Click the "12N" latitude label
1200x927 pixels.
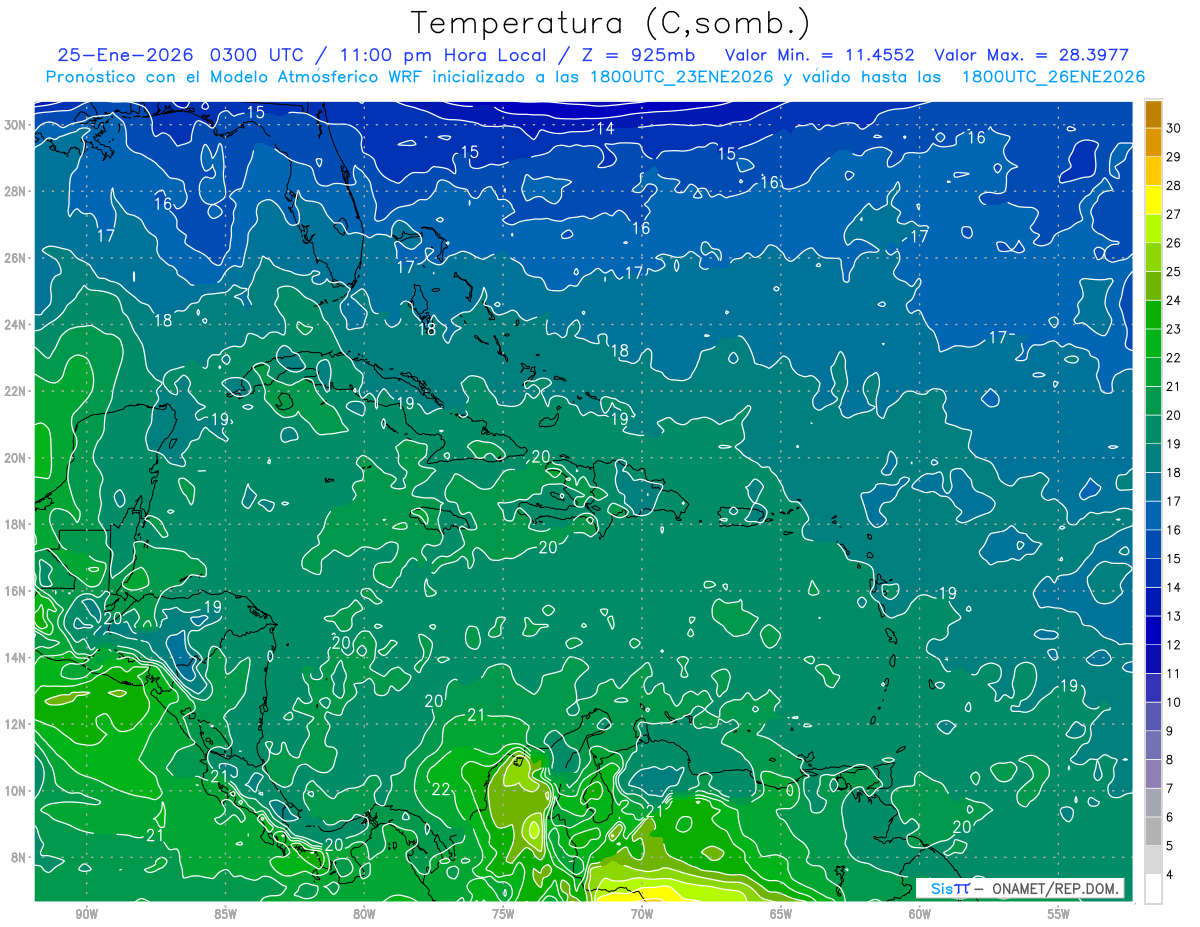[17, 724]
